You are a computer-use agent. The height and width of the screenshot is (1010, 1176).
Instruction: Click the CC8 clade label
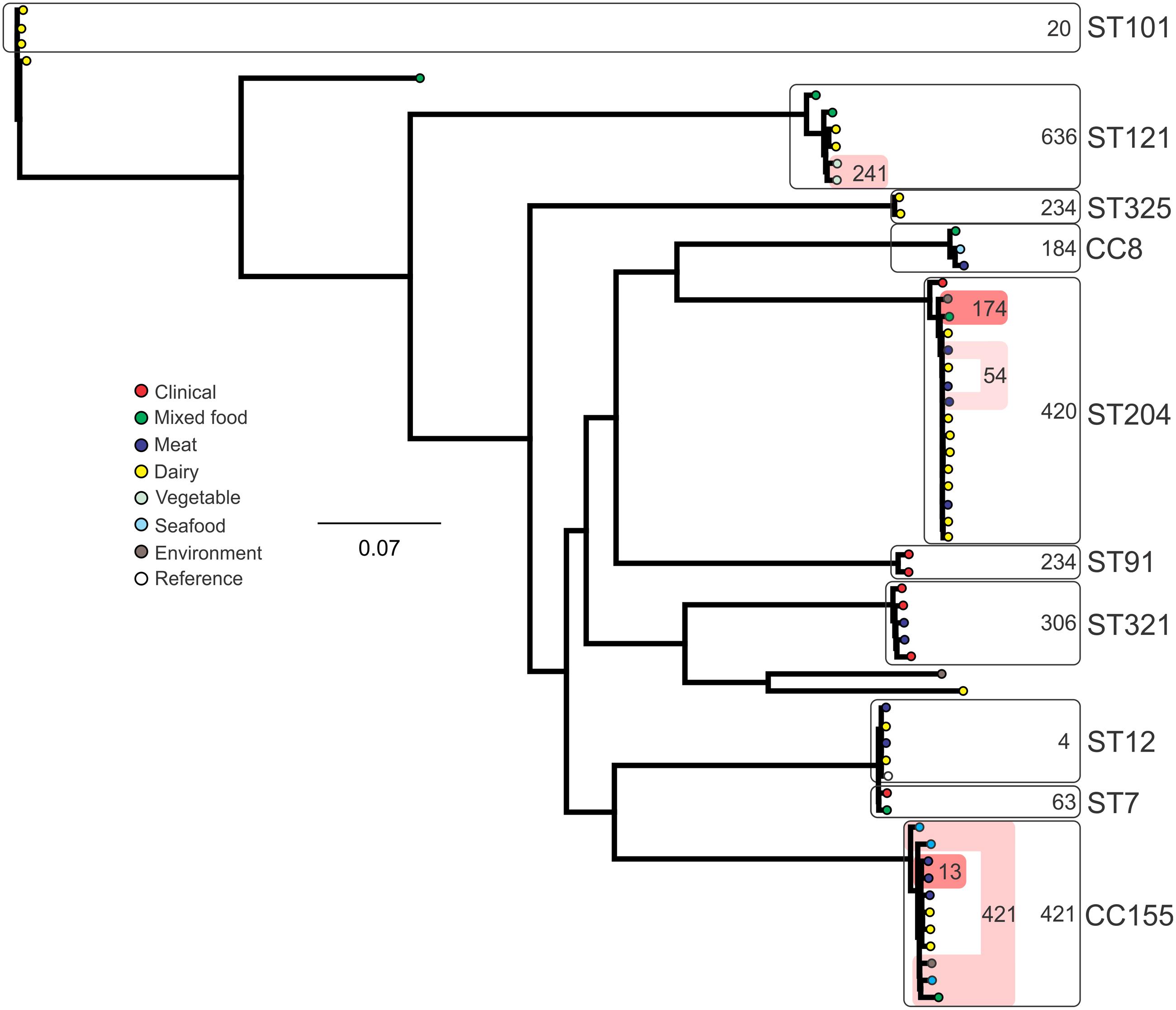click(x=1114, y=249)
